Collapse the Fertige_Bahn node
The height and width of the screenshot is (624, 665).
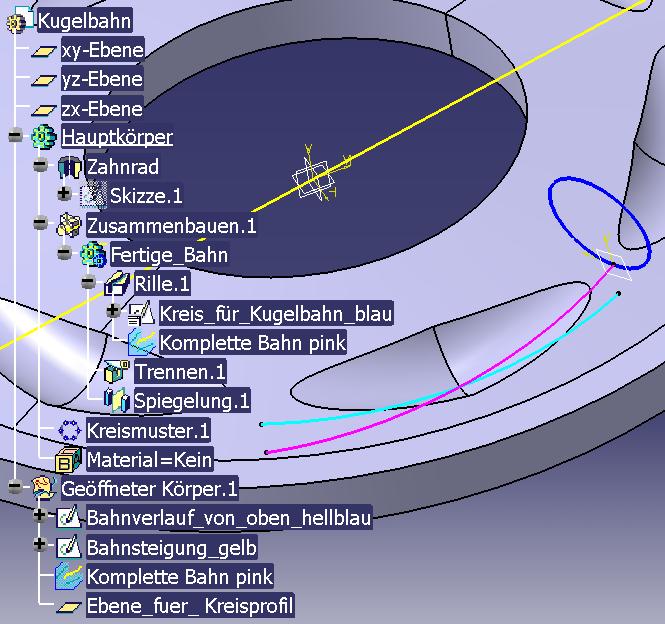[64, 252]
